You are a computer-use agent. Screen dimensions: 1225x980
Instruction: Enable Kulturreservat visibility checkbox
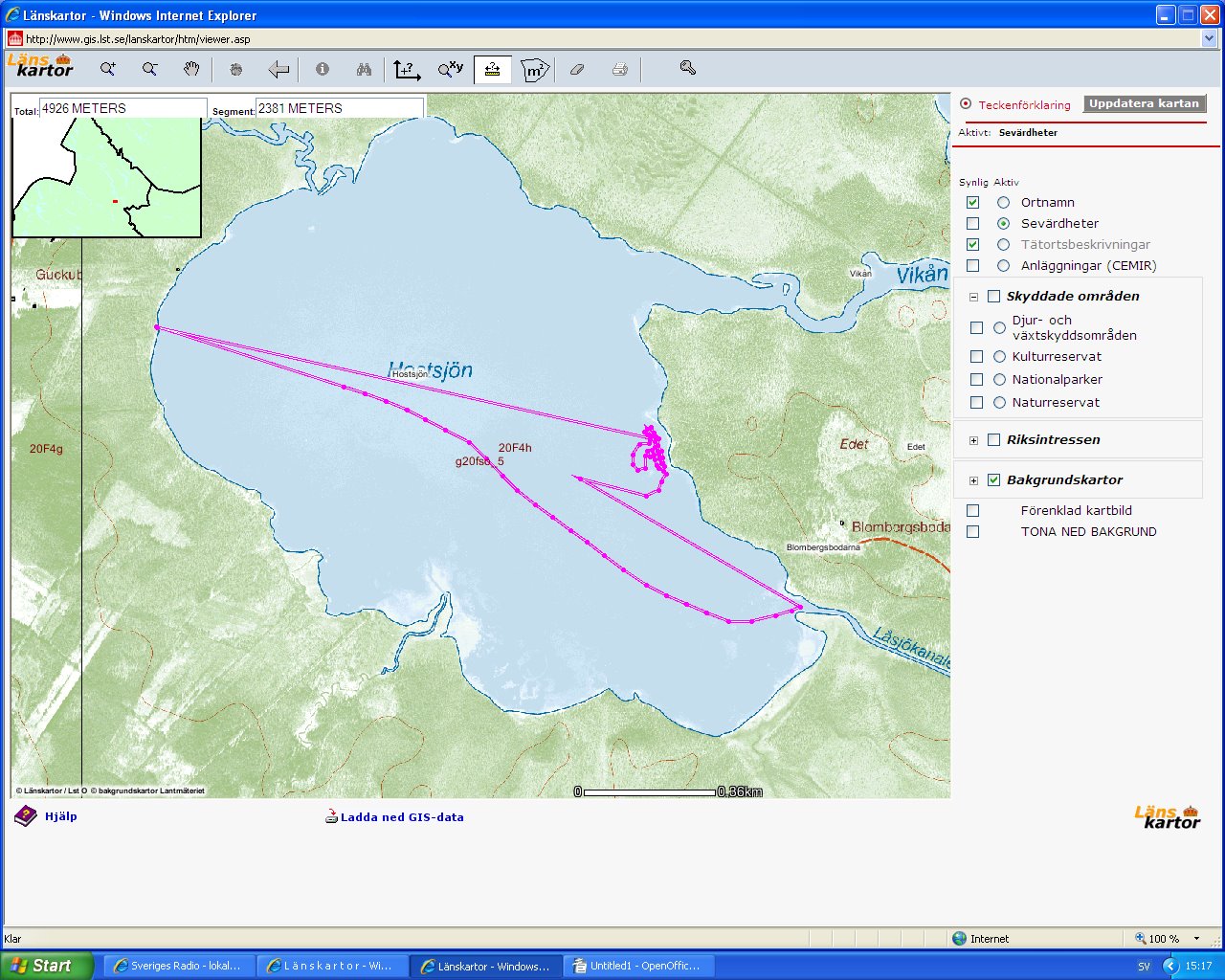coord(976,357)
